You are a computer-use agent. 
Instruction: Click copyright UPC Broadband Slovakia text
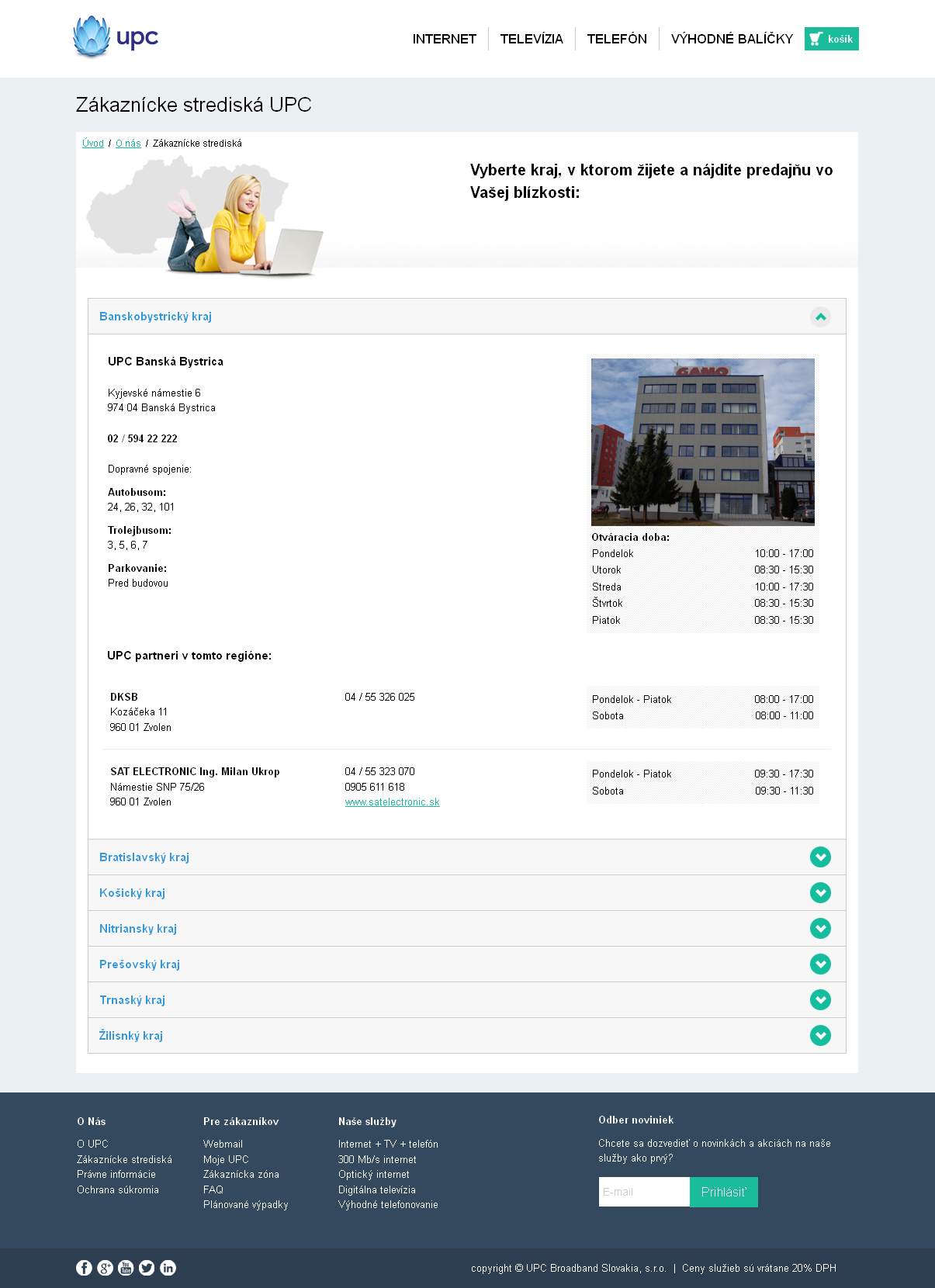tap(569, 1269)
